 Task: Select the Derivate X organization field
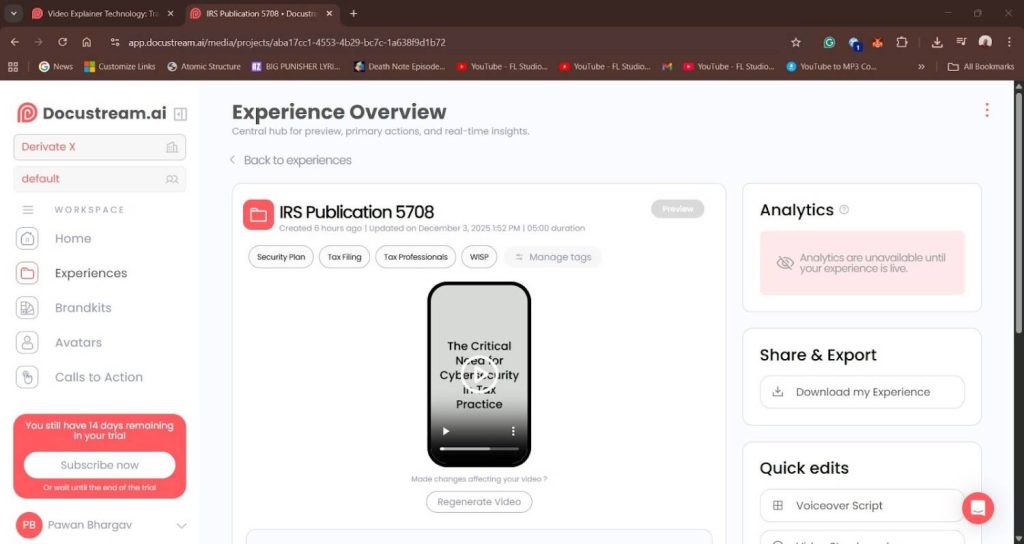click(99, 147)
